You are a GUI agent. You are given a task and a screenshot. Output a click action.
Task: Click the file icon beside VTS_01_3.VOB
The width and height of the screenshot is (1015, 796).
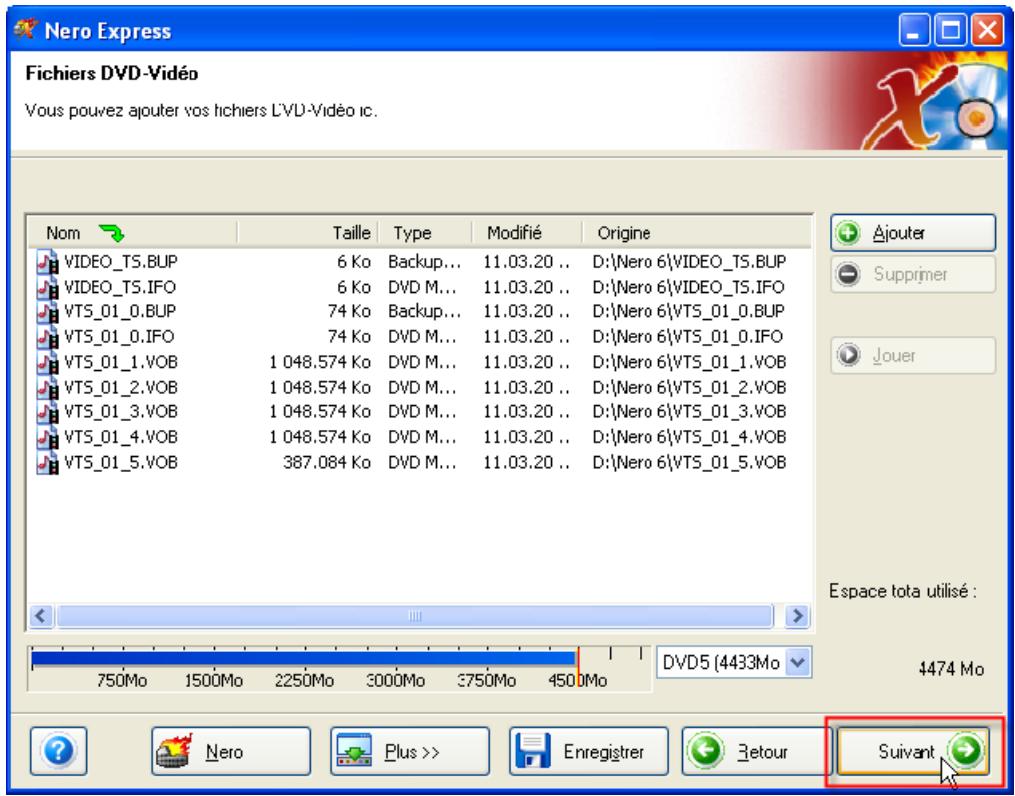click(x=47, y=412)
